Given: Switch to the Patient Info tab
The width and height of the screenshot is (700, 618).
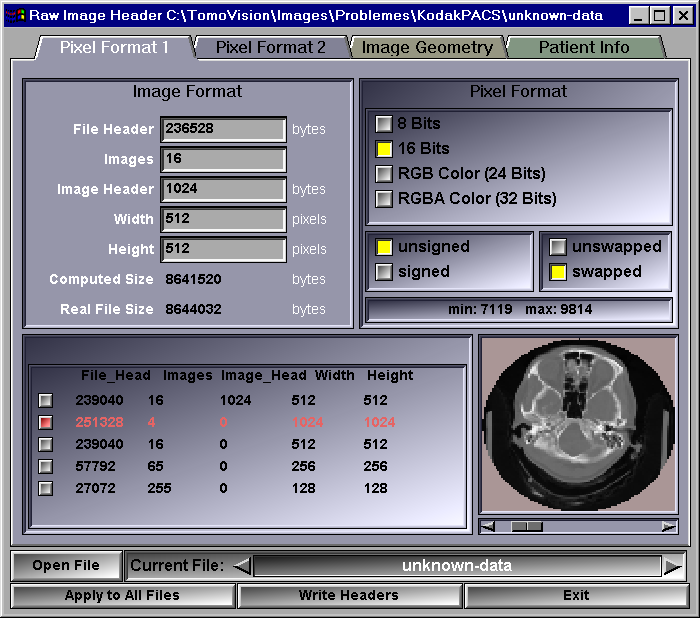Looking at the screenshot, I should 584,47.
